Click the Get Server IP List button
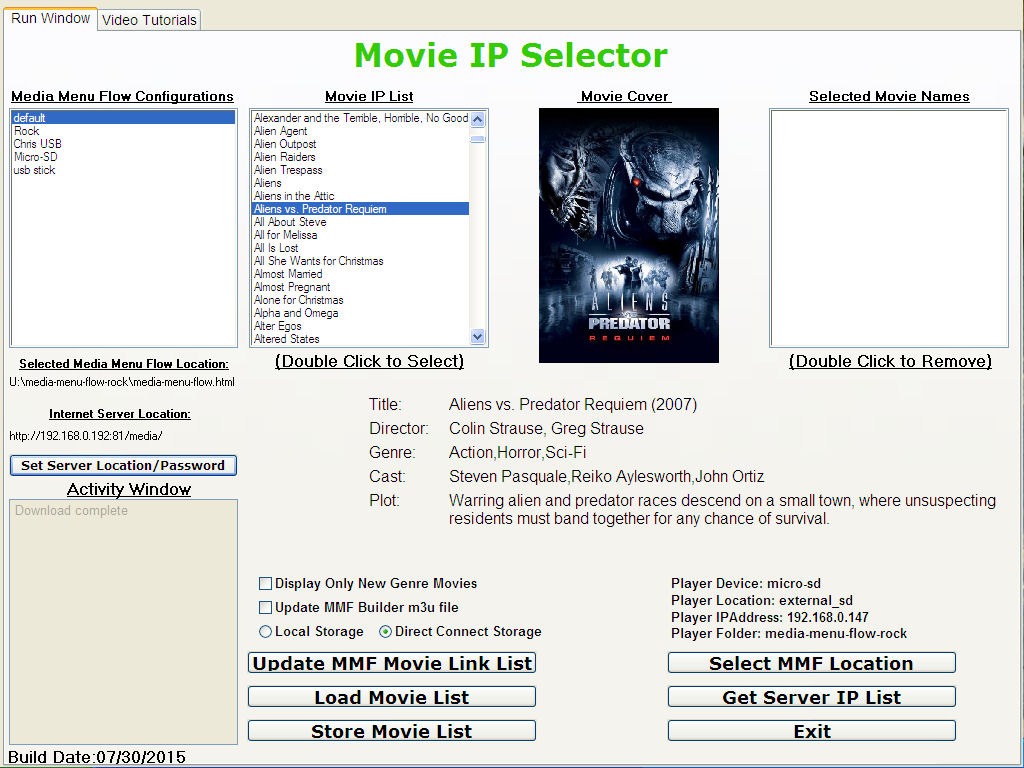This screenshot has width=1024, height=768. click(812, 697)
